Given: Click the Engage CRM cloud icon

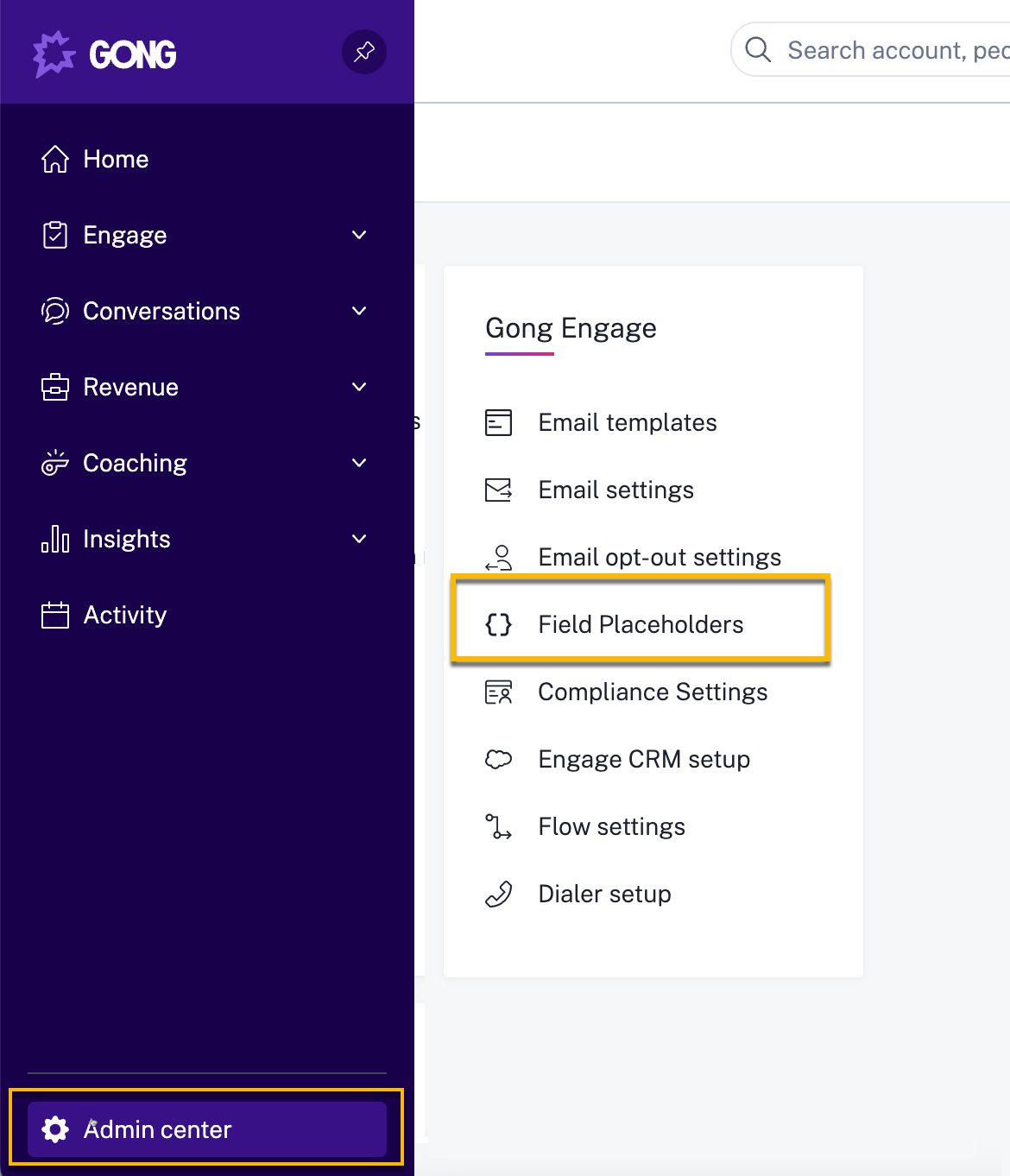Looking at the screenshot, I should click(x=499, y=759).
